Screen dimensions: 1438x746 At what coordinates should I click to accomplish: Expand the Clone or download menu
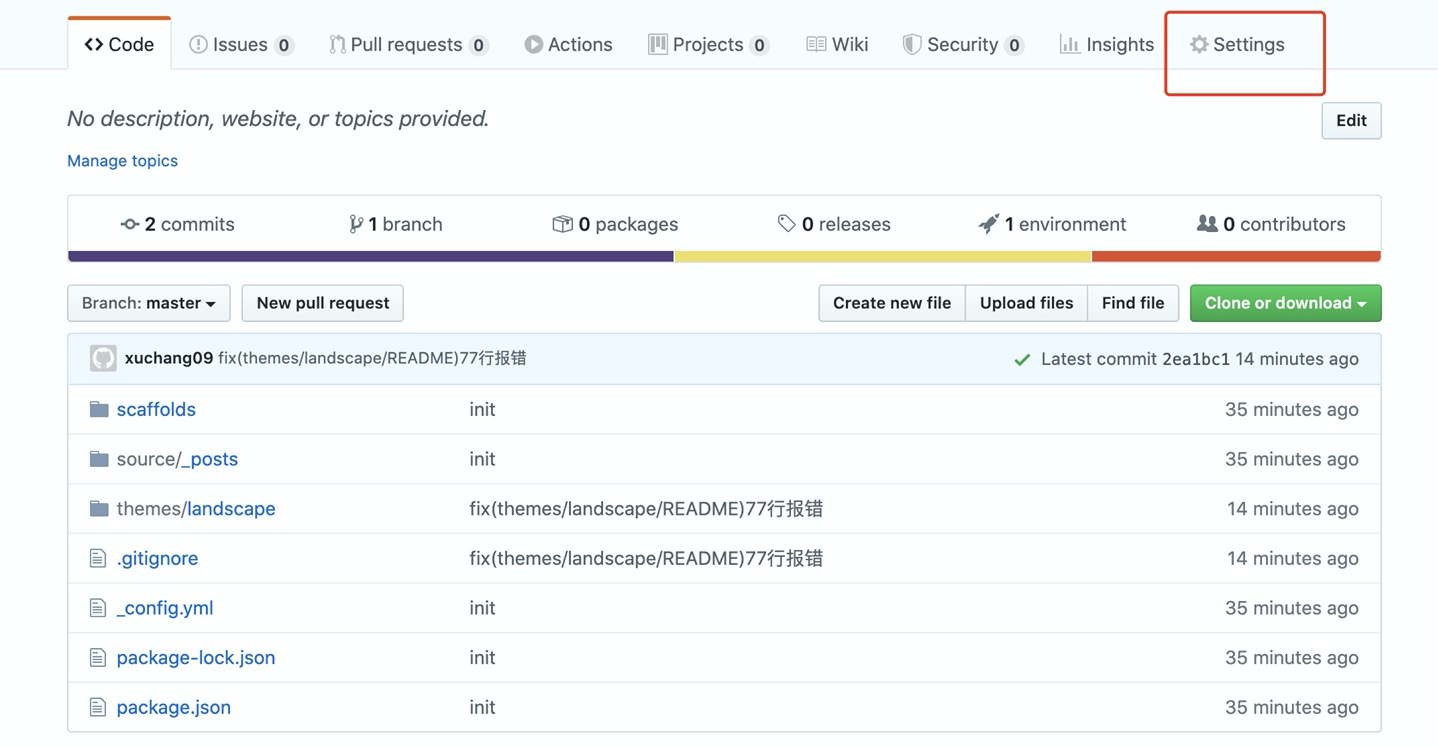(x=1285, y=303)
